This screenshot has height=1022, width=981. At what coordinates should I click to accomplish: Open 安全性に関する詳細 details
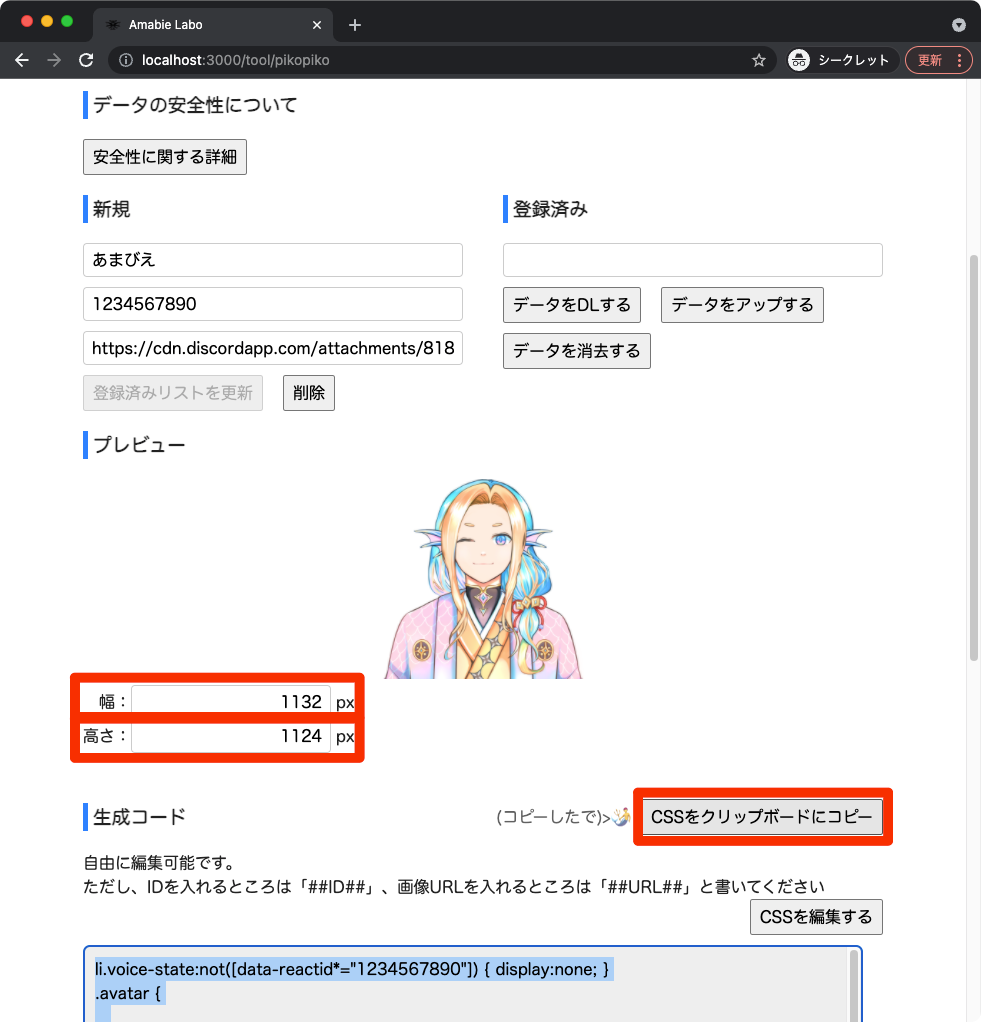[x=165, y=157]
